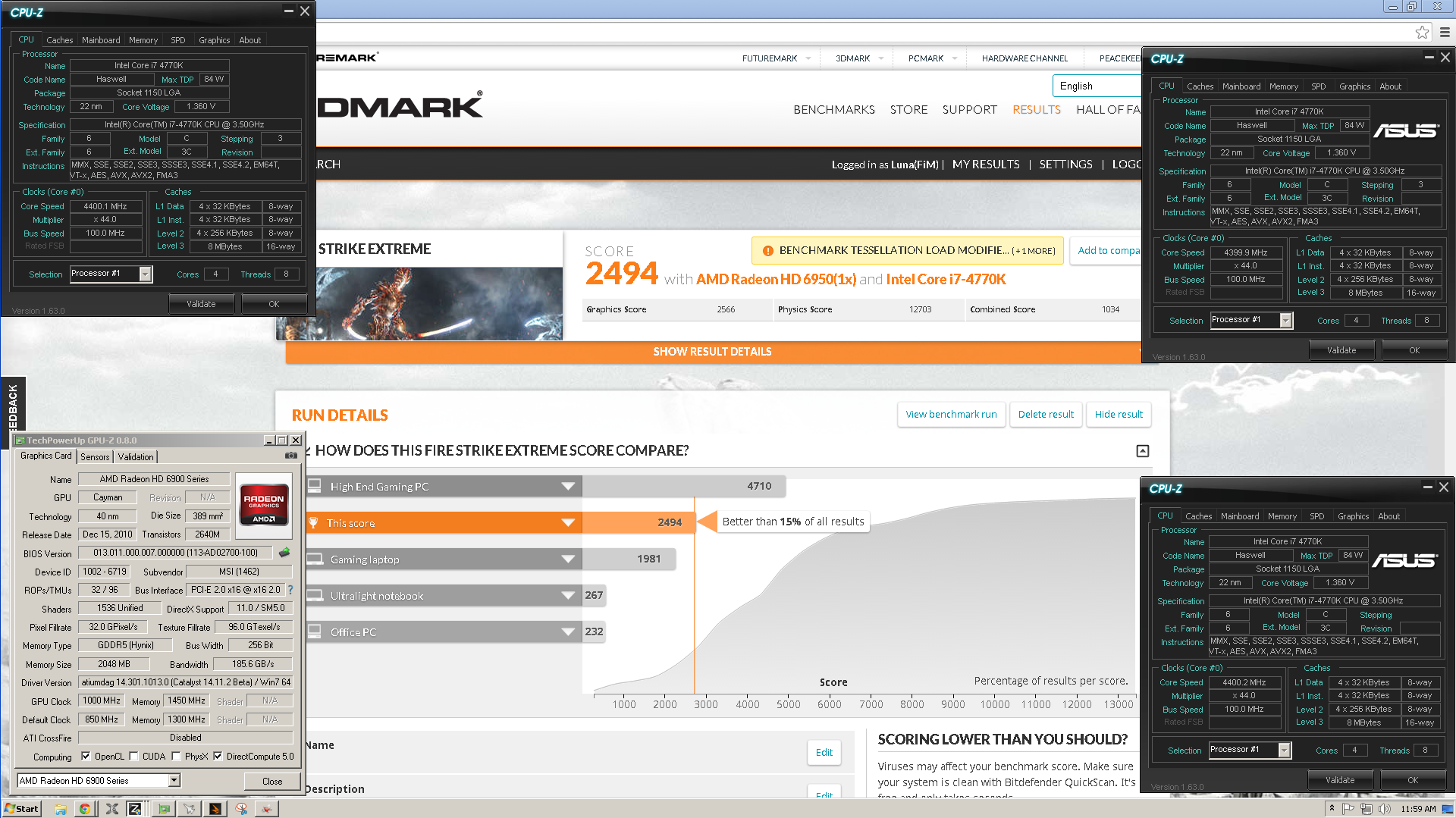Click the CPU-Z taskbar button
This screenshot has width=1456, height=818.
(x=135, y=809)
